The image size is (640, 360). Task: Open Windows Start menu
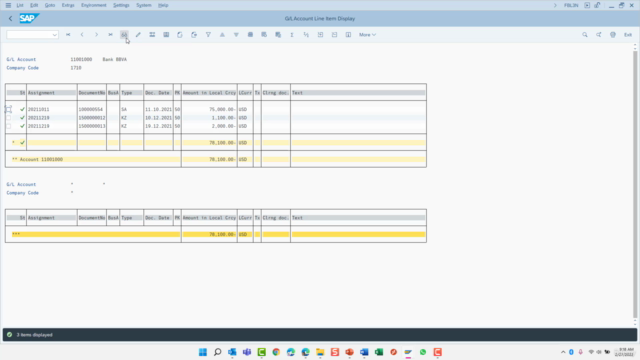click(x=203, y=352)
